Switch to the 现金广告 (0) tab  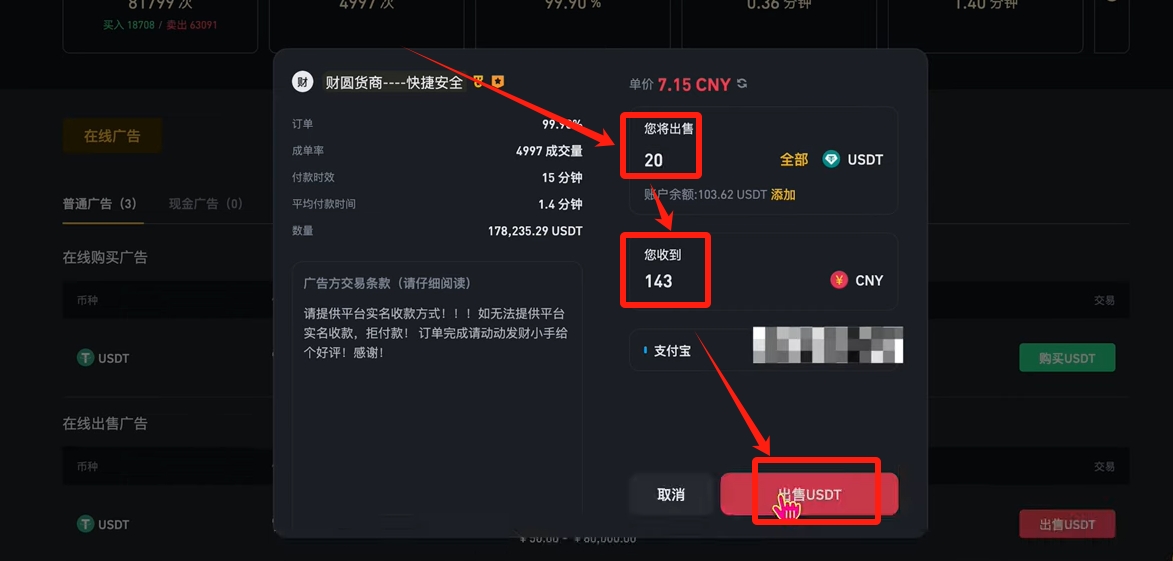[206, 203]
